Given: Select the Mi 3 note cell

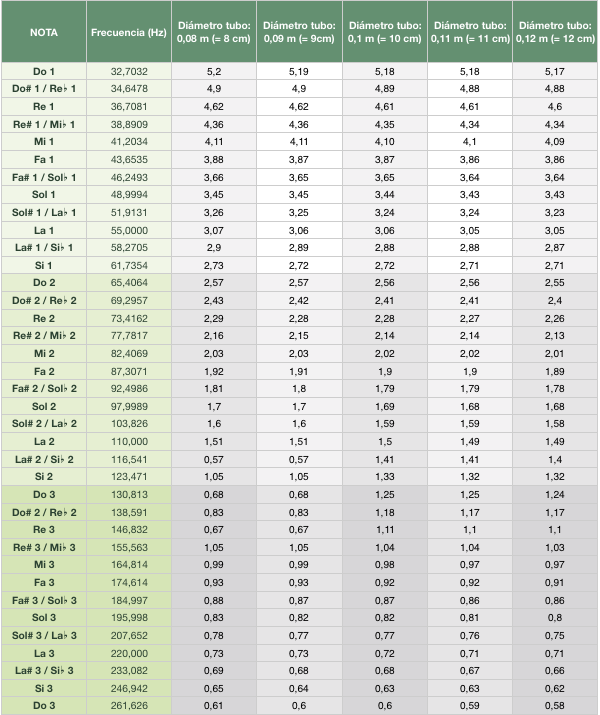Looking at the screenshot, I should [x=44, y=565].
